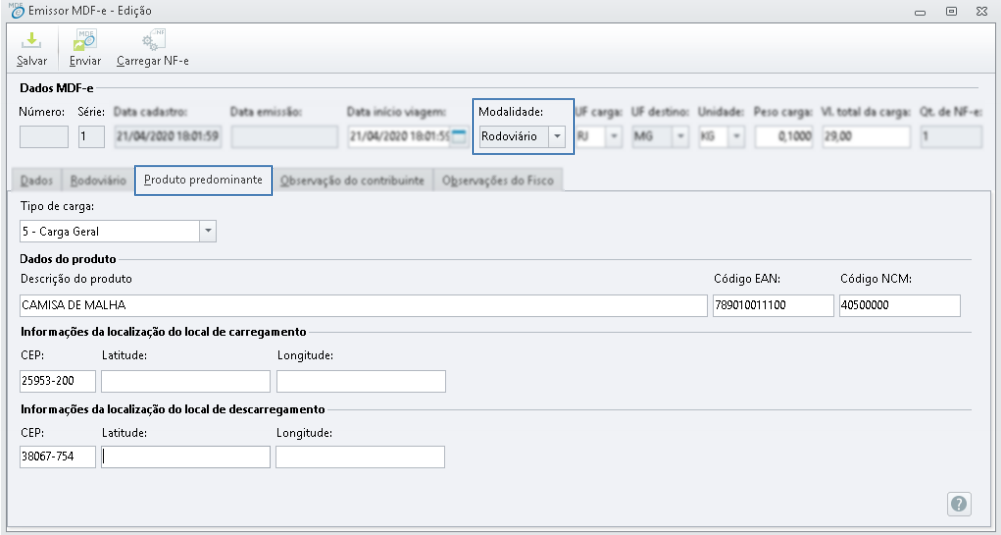
Task: Open the help question mark icon
Action: 959,504
